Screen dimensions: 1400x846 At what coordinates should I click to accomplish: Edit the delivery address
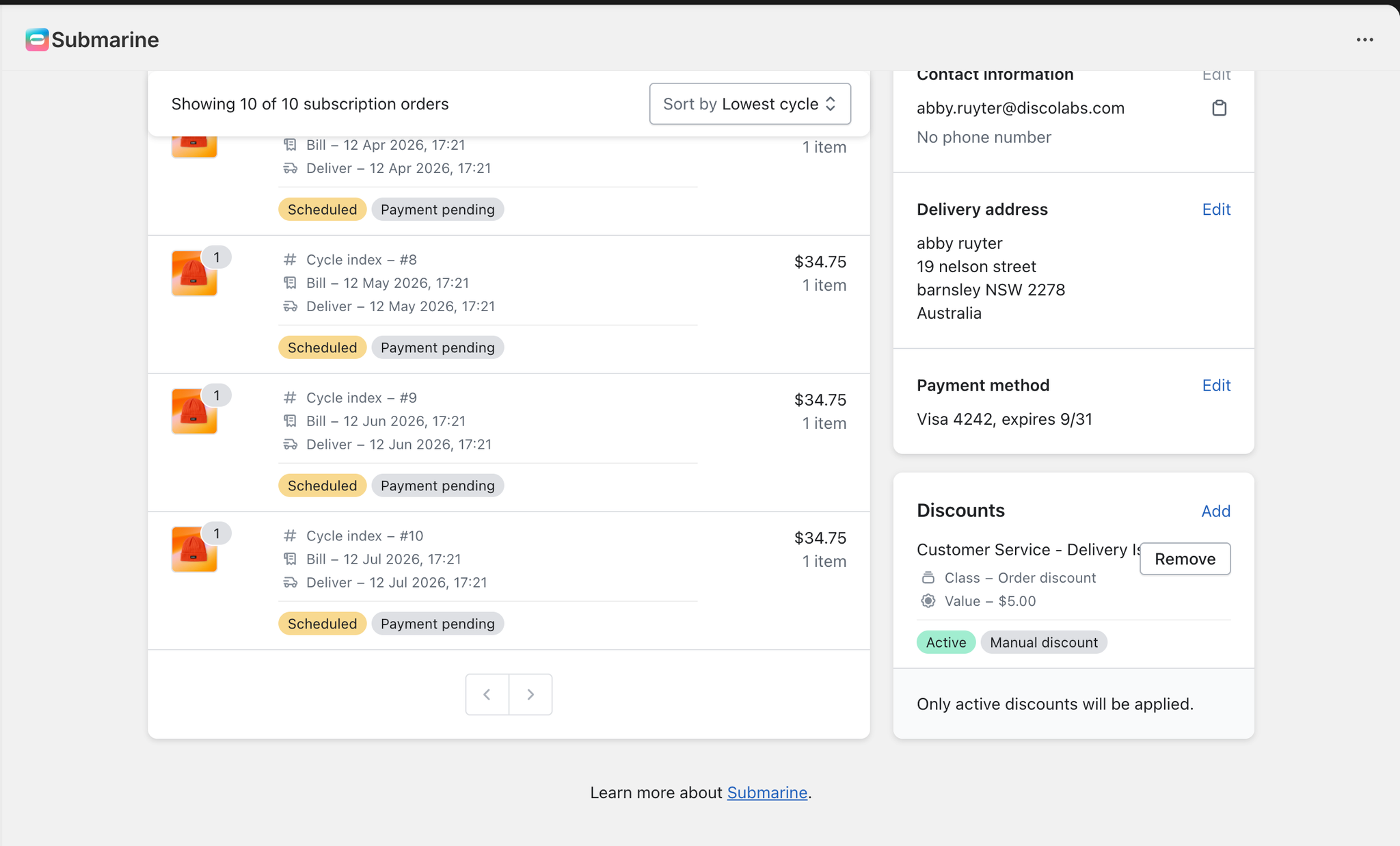coord(1215,209)
